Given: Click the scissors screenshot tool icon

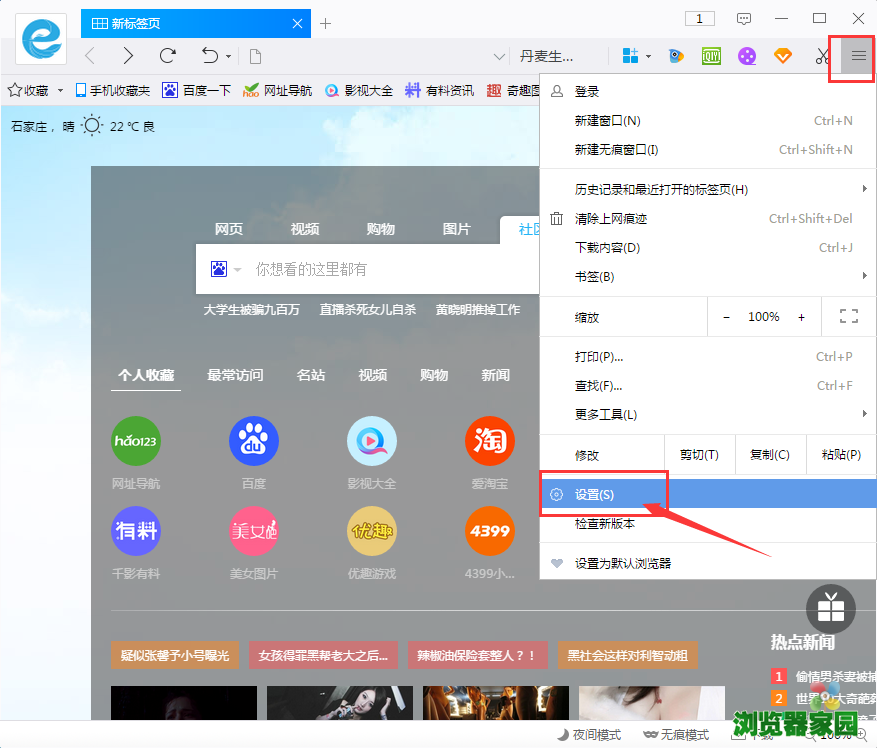Looking at the screenshot, I should coord(822,57).
